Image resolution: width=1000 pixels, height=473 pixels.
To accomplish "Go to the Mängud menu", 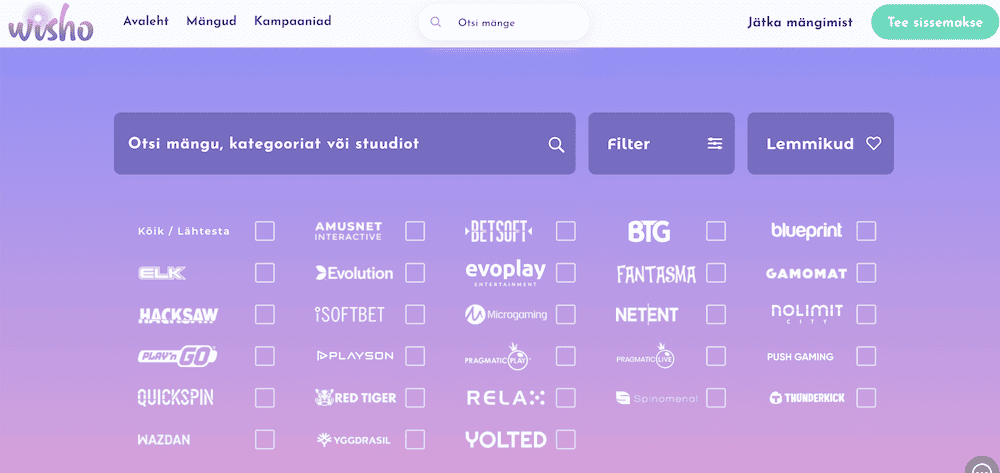I will [211, 21].
